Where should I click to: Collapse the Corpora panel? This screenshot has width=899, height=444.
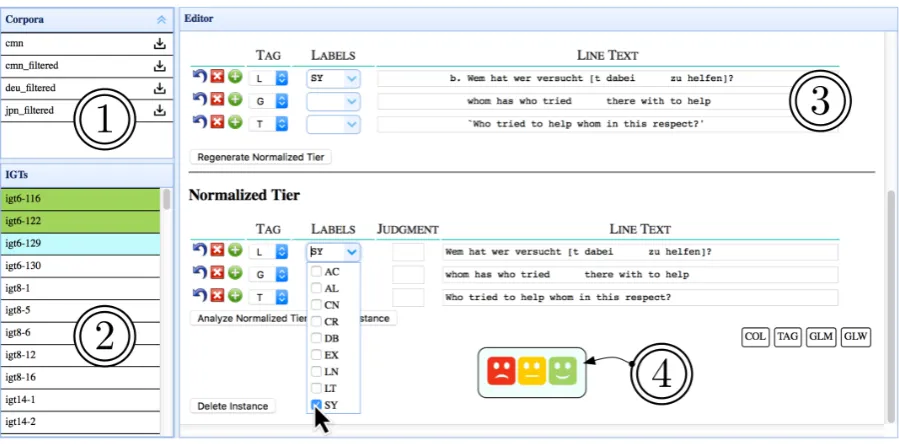pos(162,20)
